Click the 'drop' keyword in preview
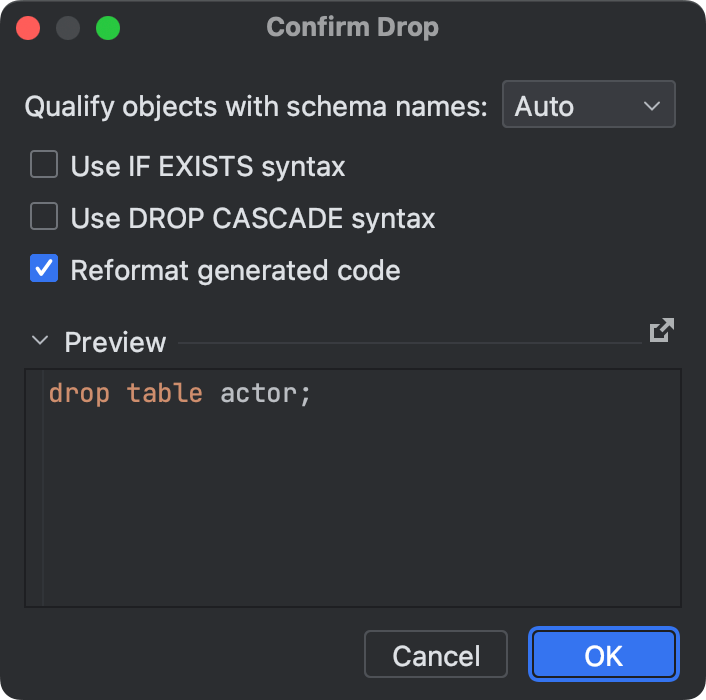 78,394
